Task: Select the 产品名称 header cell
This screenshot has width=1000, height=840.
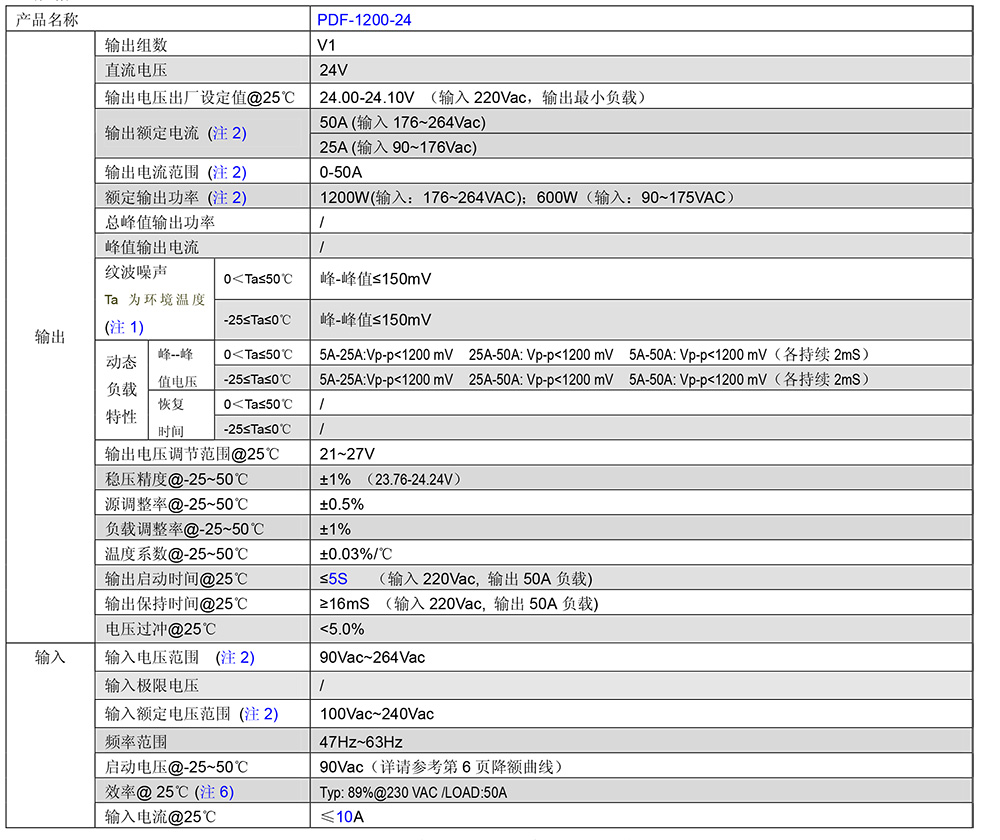Action: (48, 19)
